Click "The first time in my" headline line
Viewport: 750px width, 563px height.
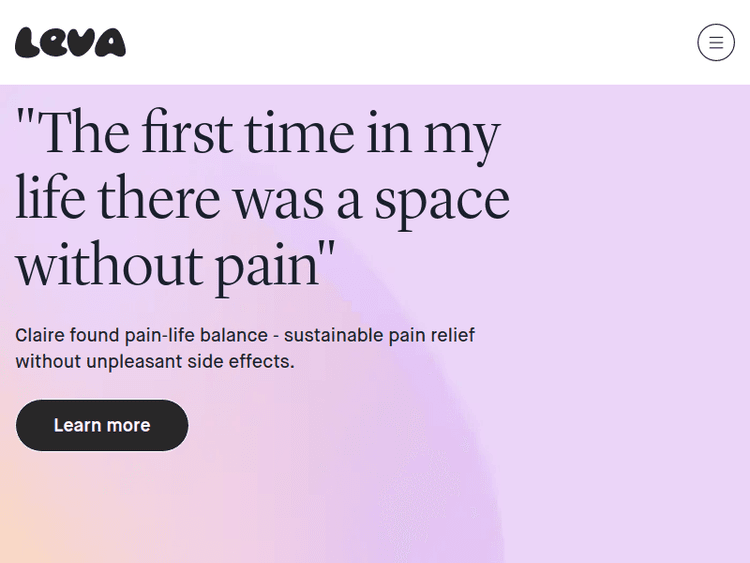click(258, 134)
